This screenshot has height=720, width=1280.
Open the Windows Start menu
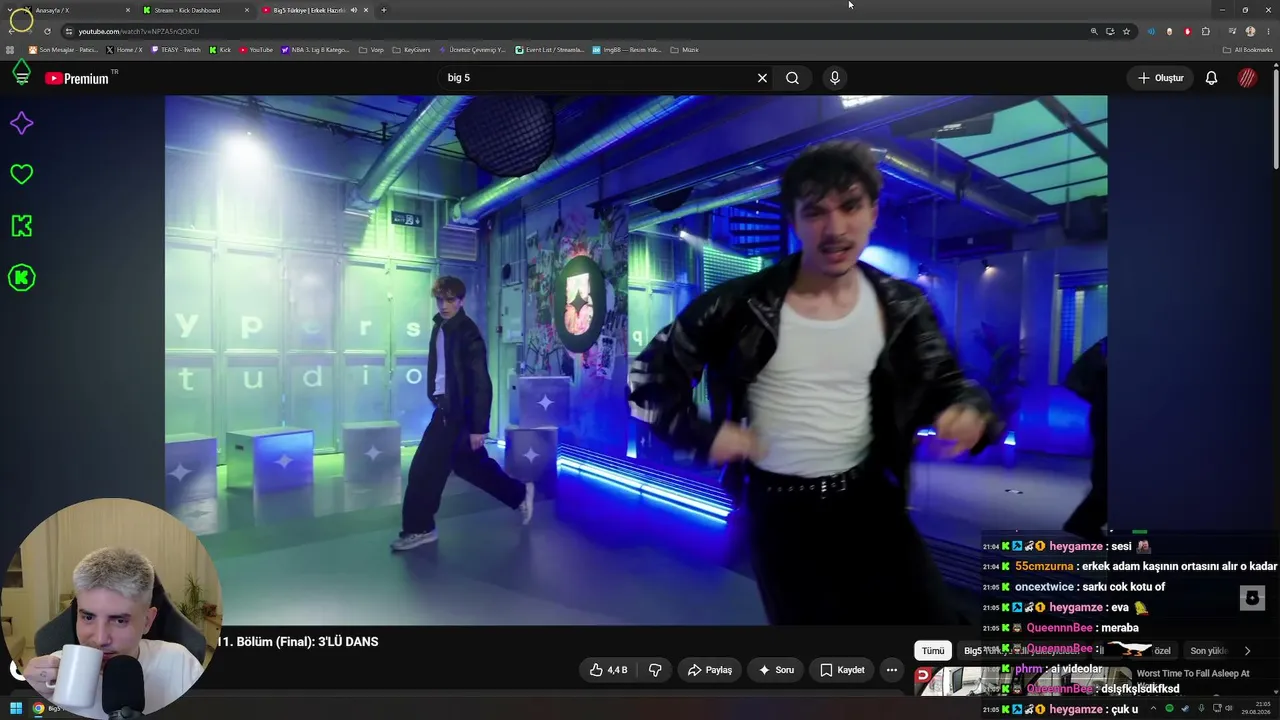tap(15, 709)
